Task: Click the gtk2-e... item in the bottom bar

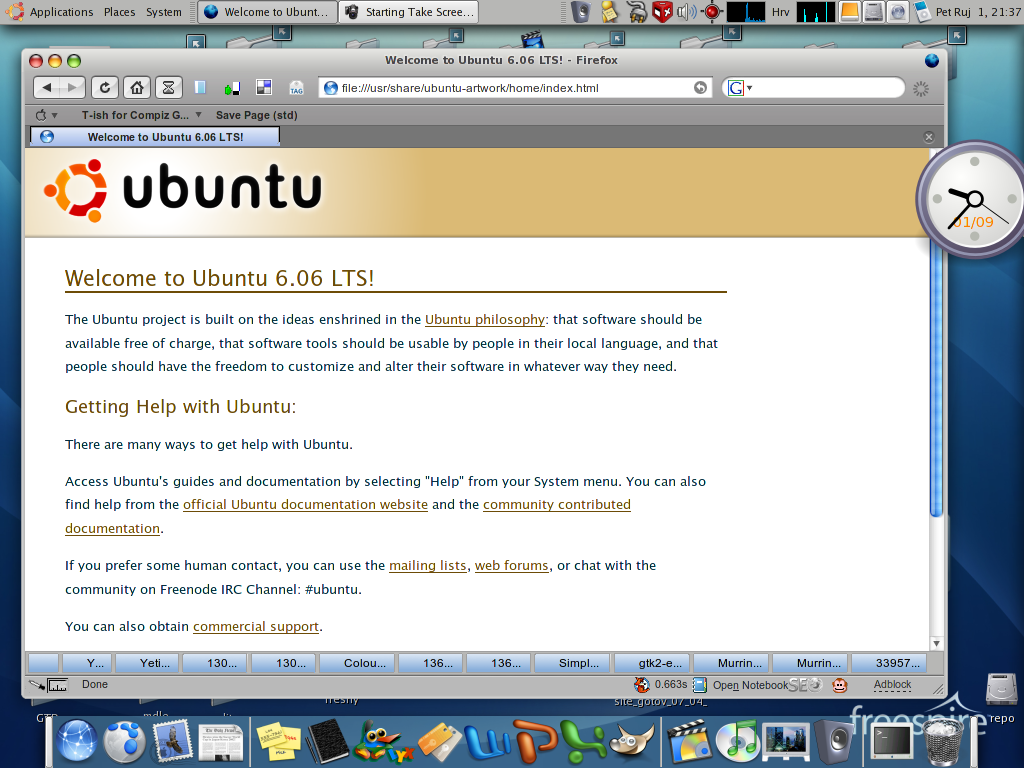Action: click(x=652, y=663)
